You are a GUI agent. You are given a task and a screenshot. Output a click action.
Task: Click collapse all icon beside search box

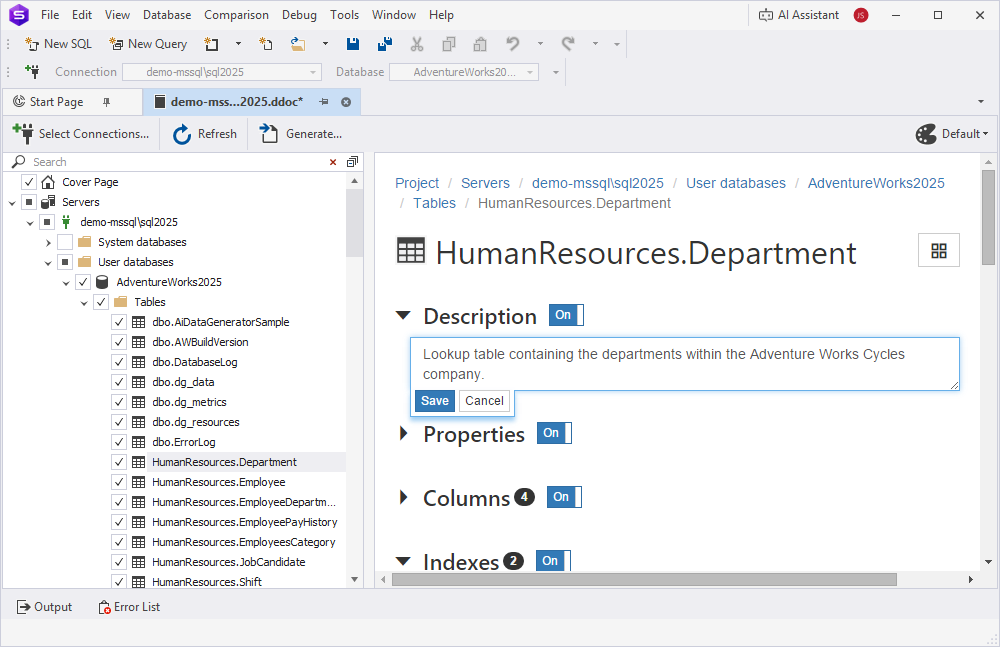tap(352, 162)
